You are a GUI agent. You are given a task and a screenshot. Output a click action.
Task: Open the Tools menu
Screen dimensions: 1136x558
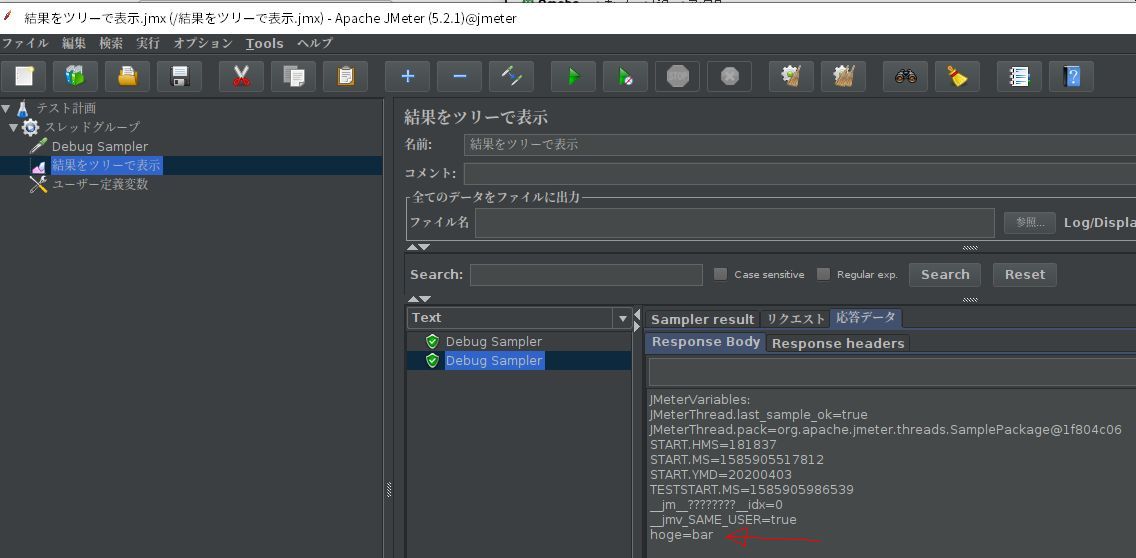coord(264,43)
